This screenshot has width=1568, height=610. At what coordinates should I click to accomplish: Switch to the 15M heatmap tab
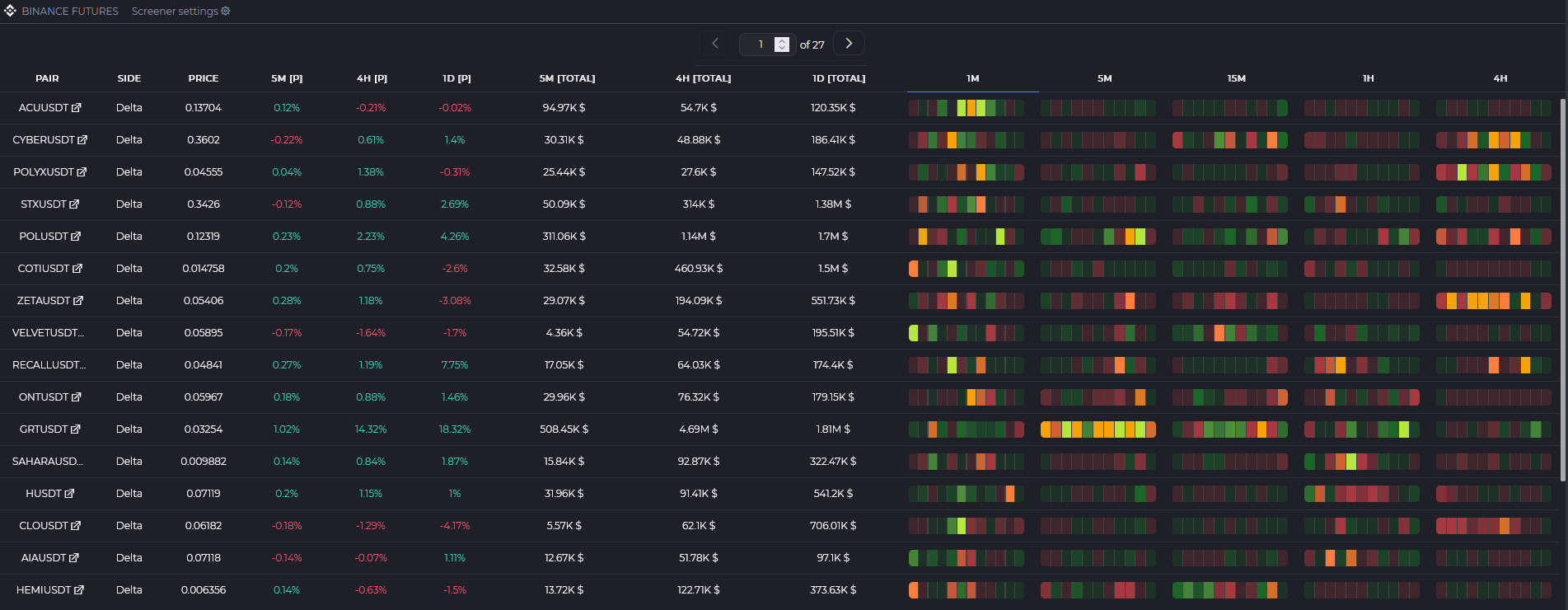1237,78
